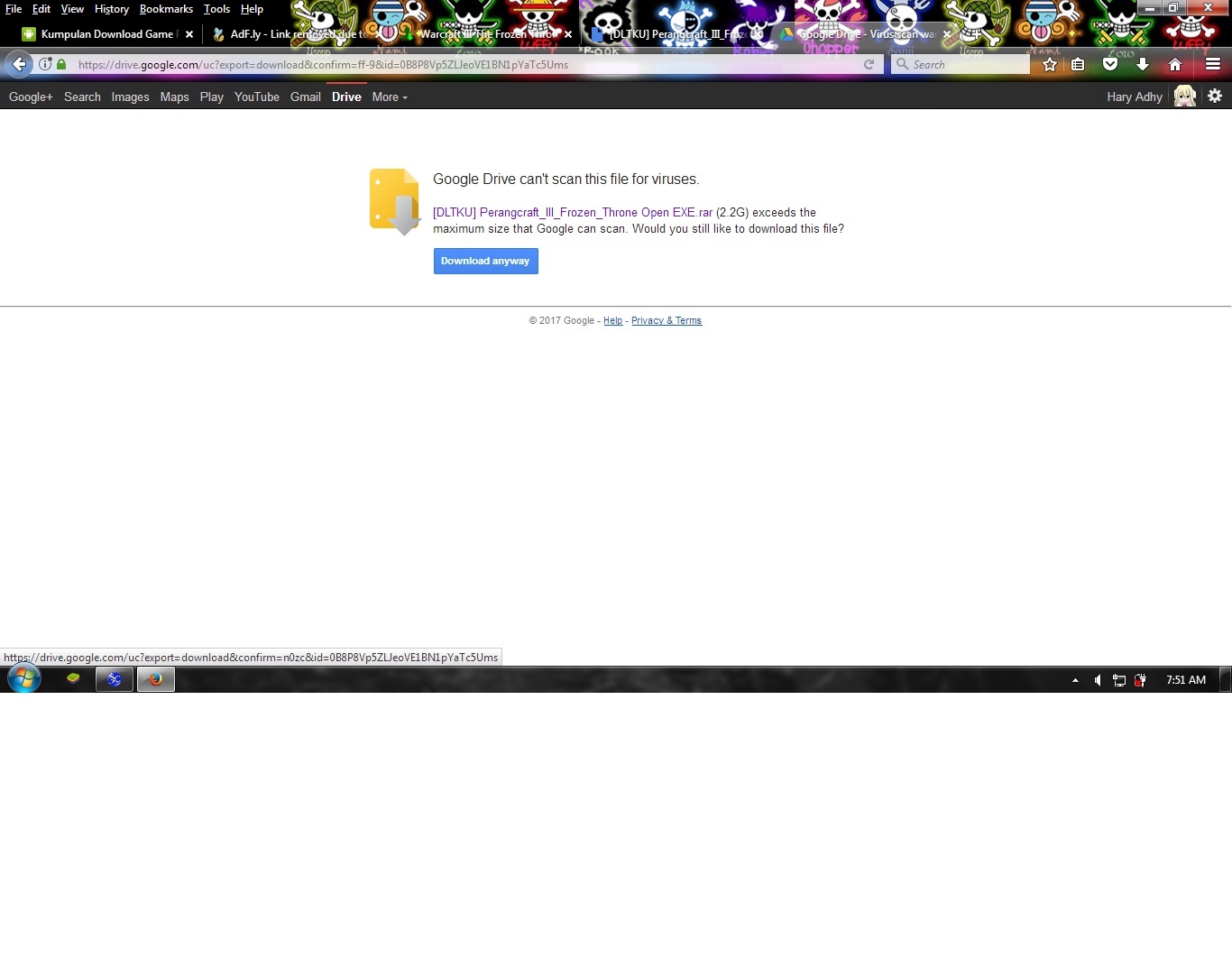Open the green app icon on taskbar
Image resolution: width=1232 pixels, height=967 pixels.
73,679
